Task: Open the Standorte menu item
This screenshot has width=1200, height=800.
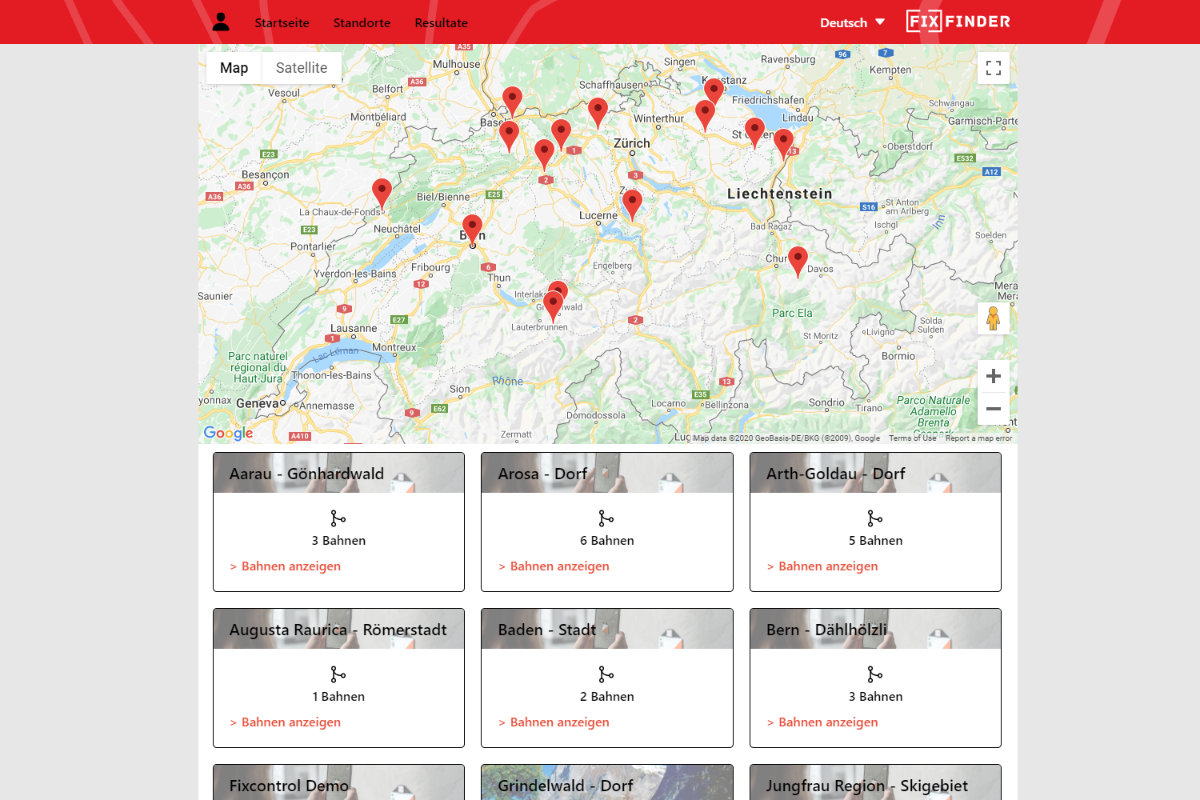Action: pyautogui.click(x=362, y=23)
